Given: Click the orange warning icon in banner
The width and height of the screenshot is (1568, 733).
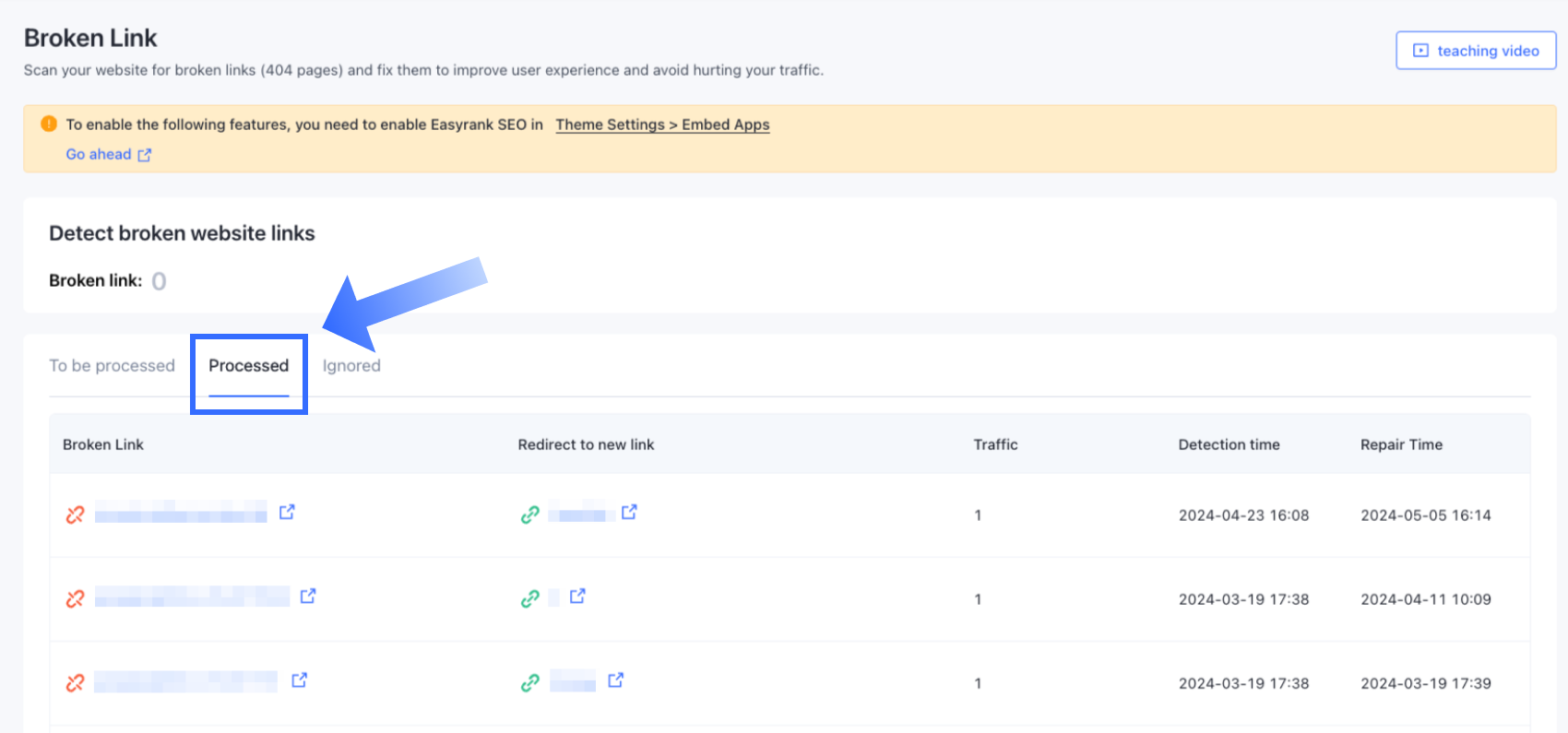Looking at the screenshot, I should click(49, 124).
